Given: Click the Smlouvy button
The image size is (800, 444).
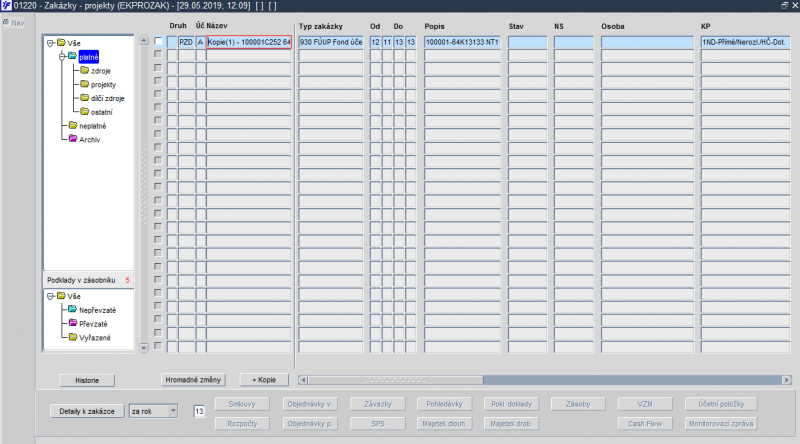Looking at the screenshot, I should [242, 404].
